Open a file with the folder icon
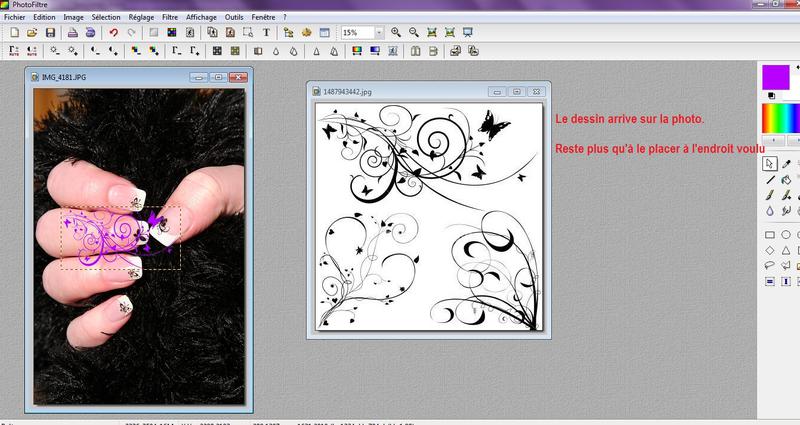Viewport: 800px width, 425px height. [x=31, y=33]
